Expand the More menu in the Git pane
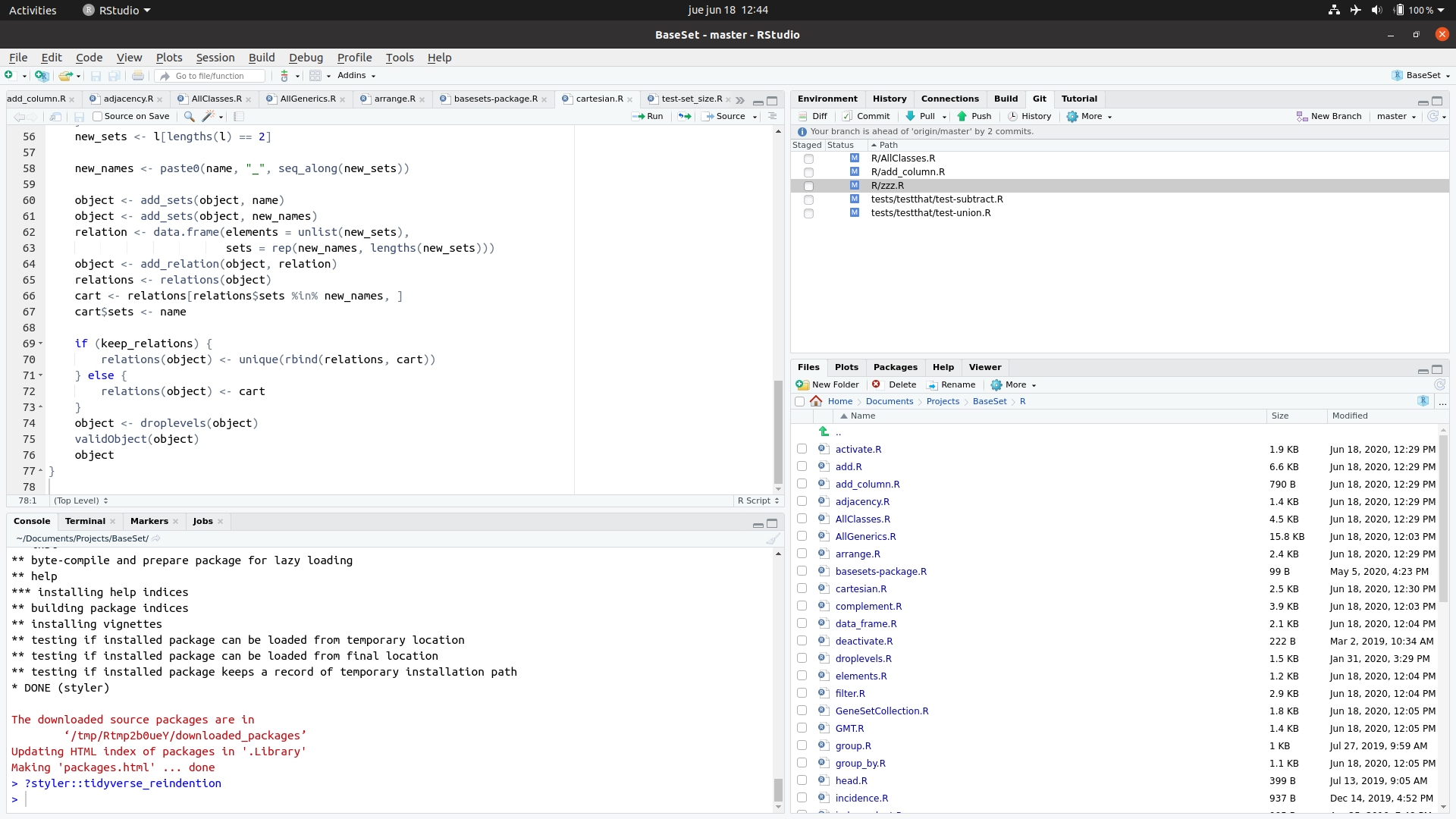Screen dimensions: 1456x819 click(1089, 116)
